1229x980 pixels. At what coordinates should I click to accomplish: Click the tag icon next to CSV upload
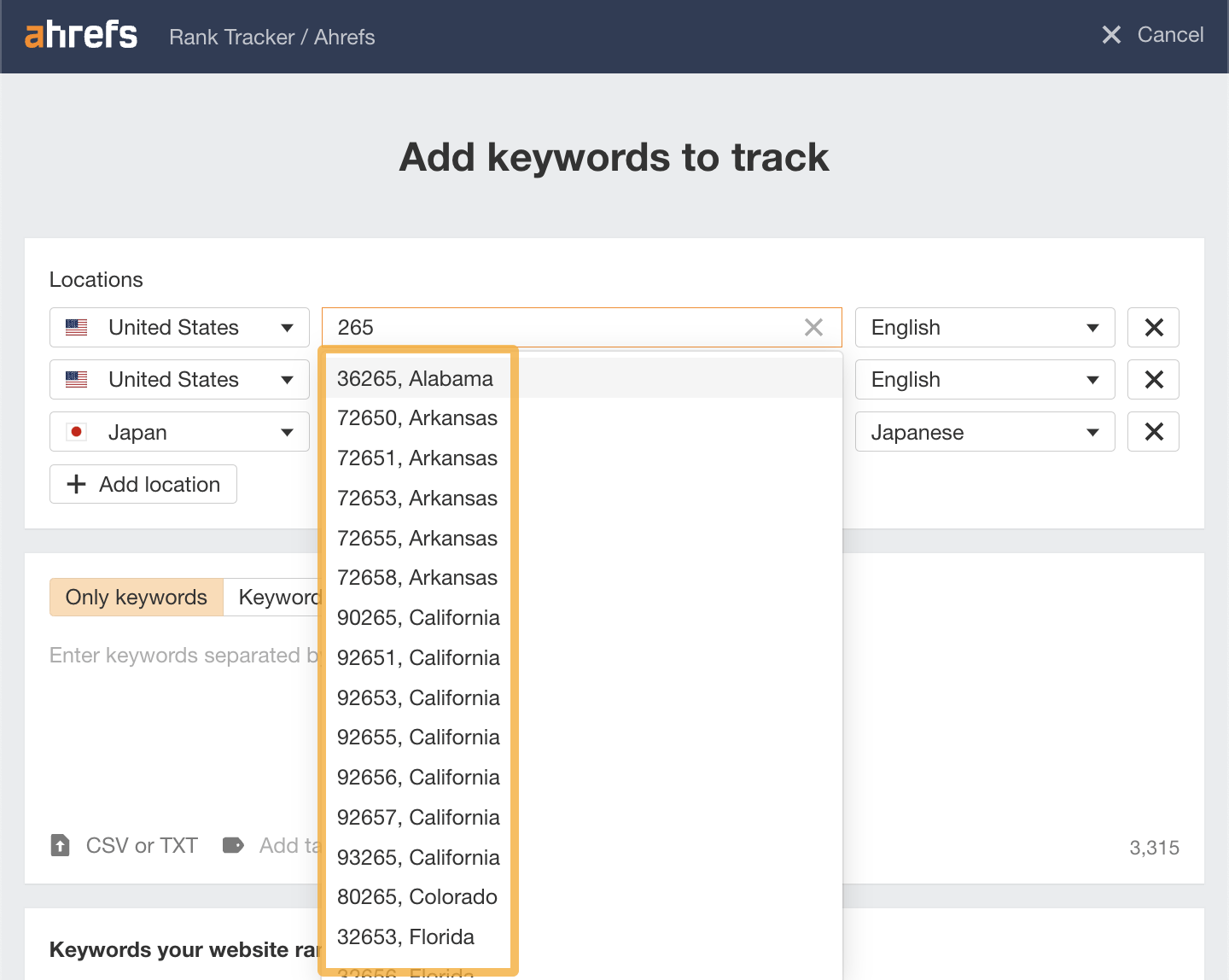pyautogui.click(x=233, y=845)
